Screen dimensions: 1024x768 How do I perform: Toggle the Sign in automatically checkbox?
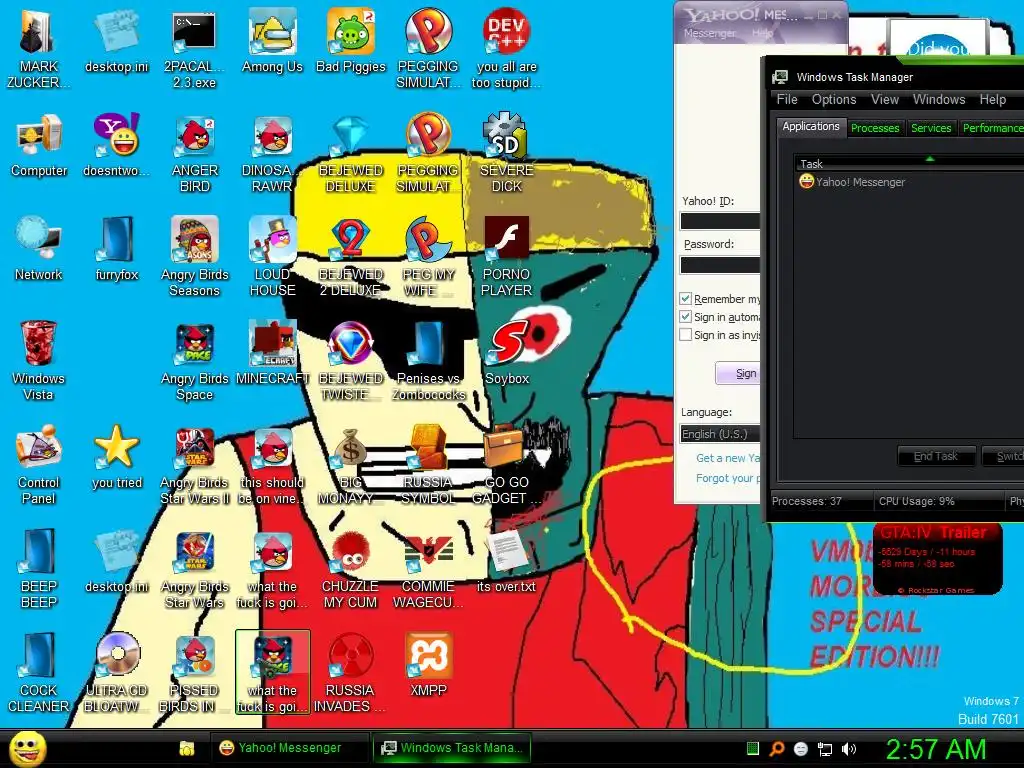[685, 317]
